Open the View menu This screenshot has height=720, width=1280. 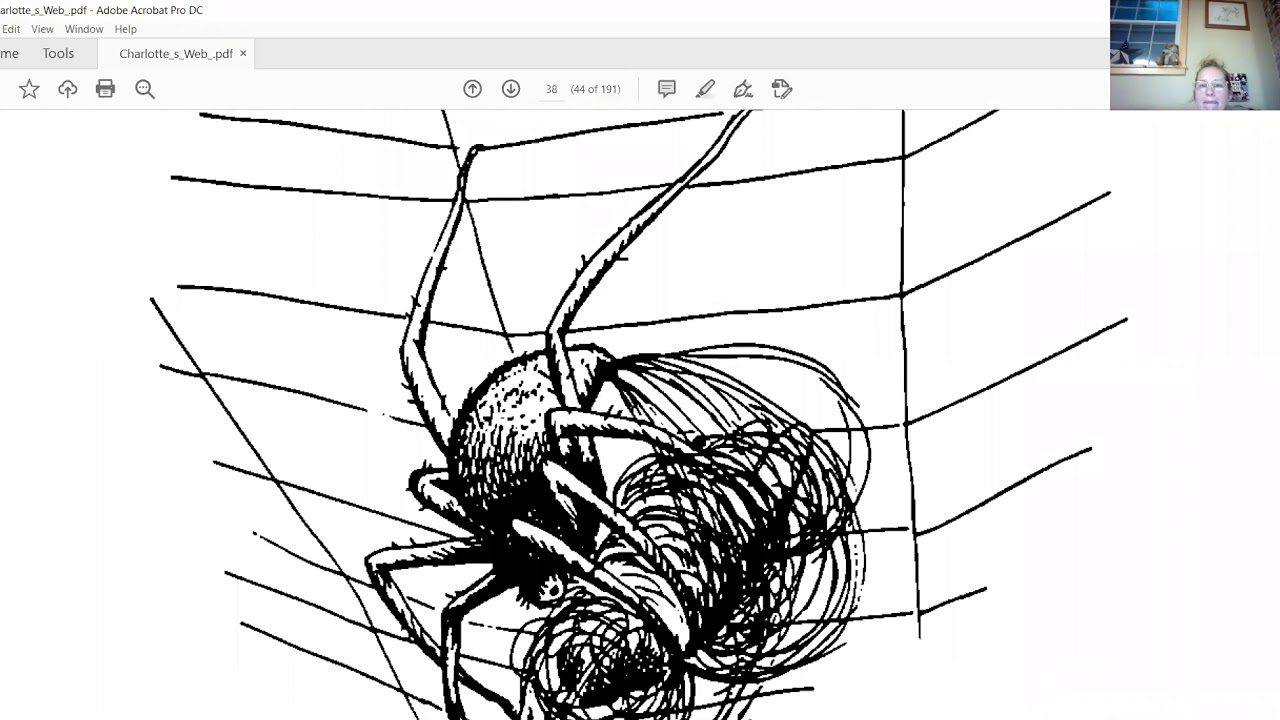pyautogui.click(x=42, y=29)
